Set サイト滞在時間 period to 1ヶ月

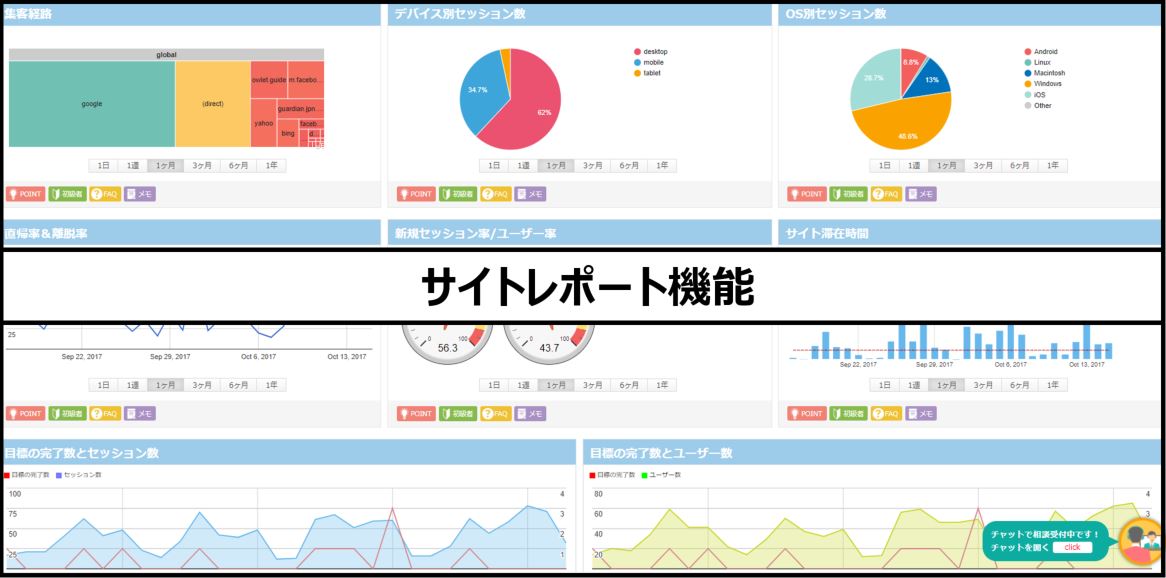point(947,385)
